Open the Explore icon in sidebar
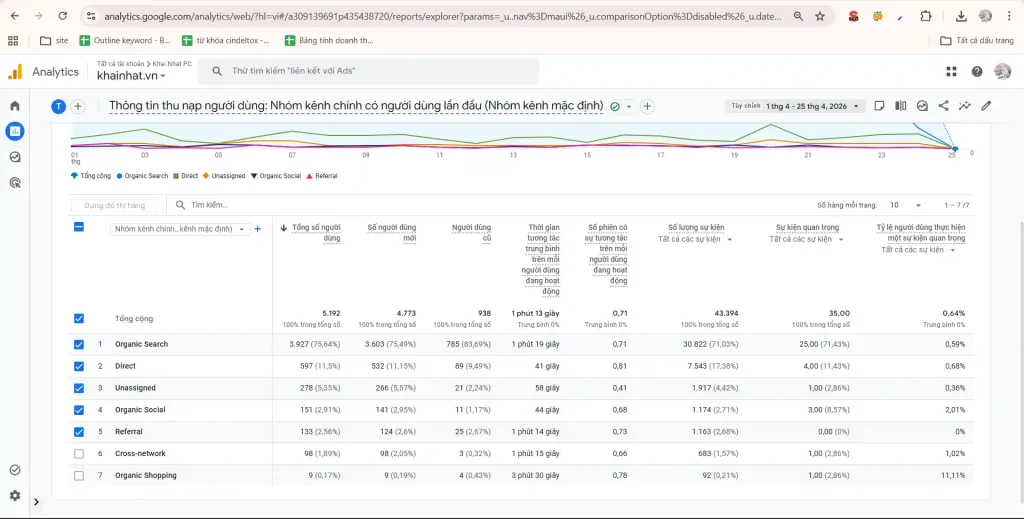 [x=15, y=157]
